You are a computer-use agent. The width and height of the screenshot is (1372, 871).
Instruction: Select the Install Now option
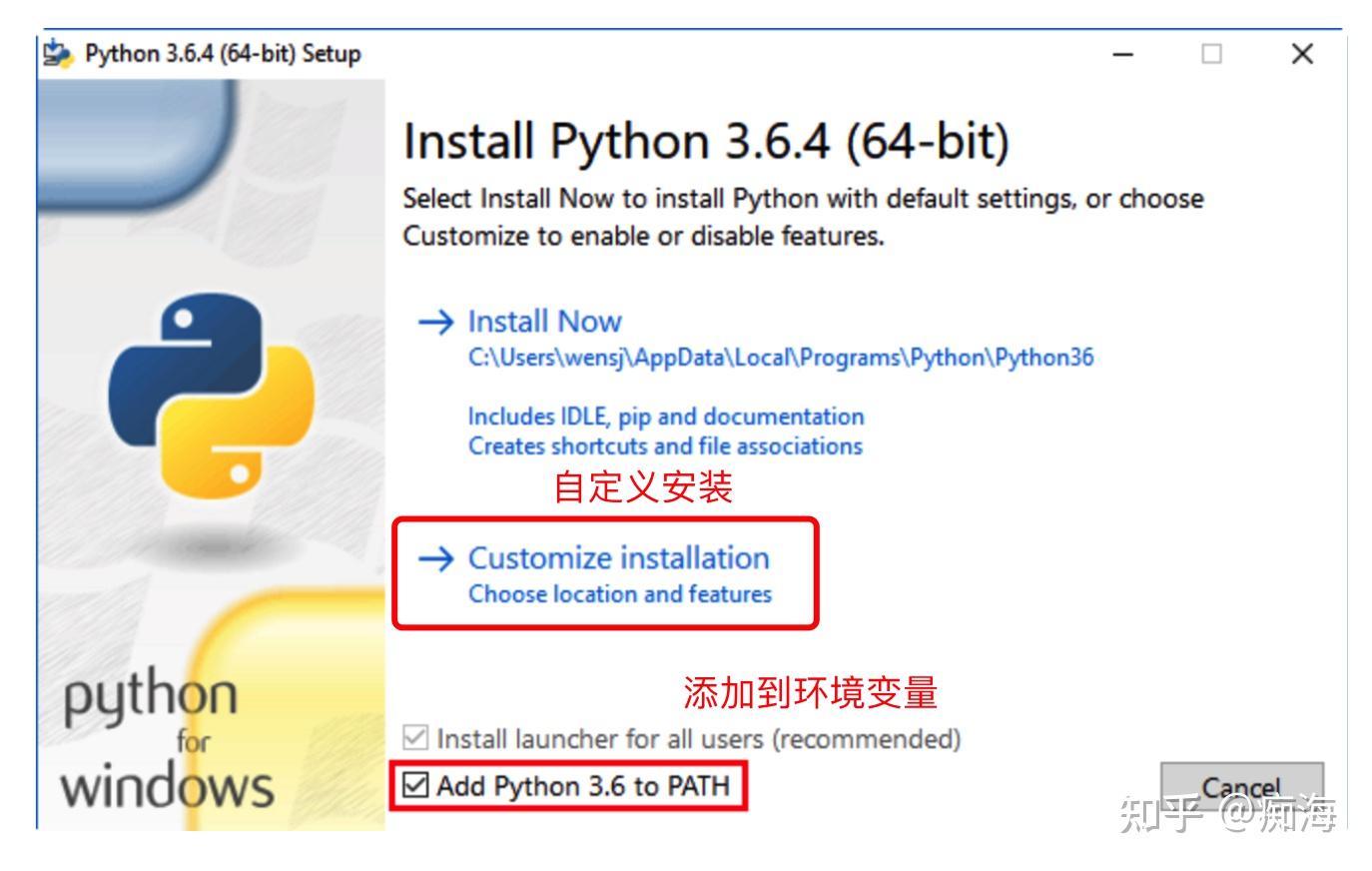(544, 322)
